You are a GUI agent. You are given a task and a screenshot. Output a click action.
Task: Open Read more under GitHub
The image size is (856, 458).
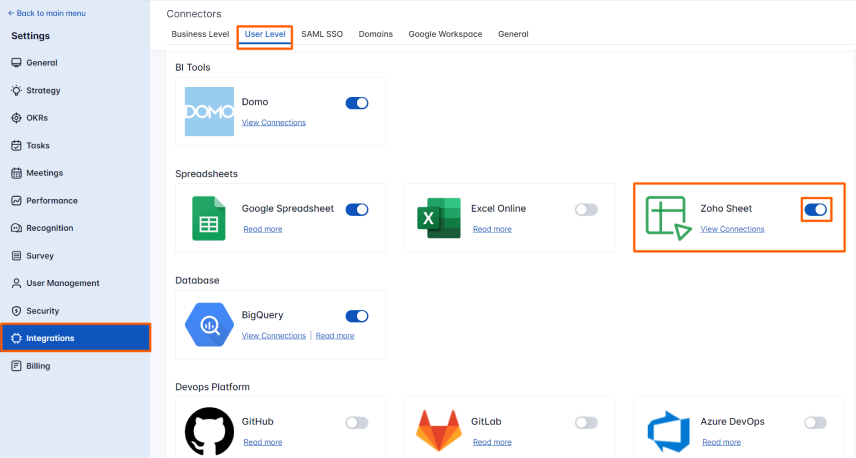[x=263, y=442]
